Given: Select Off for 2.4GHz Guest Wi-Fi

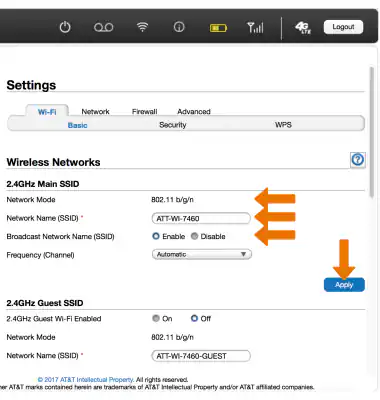Looking at the screenshot, I should click(x=194, y=318).
